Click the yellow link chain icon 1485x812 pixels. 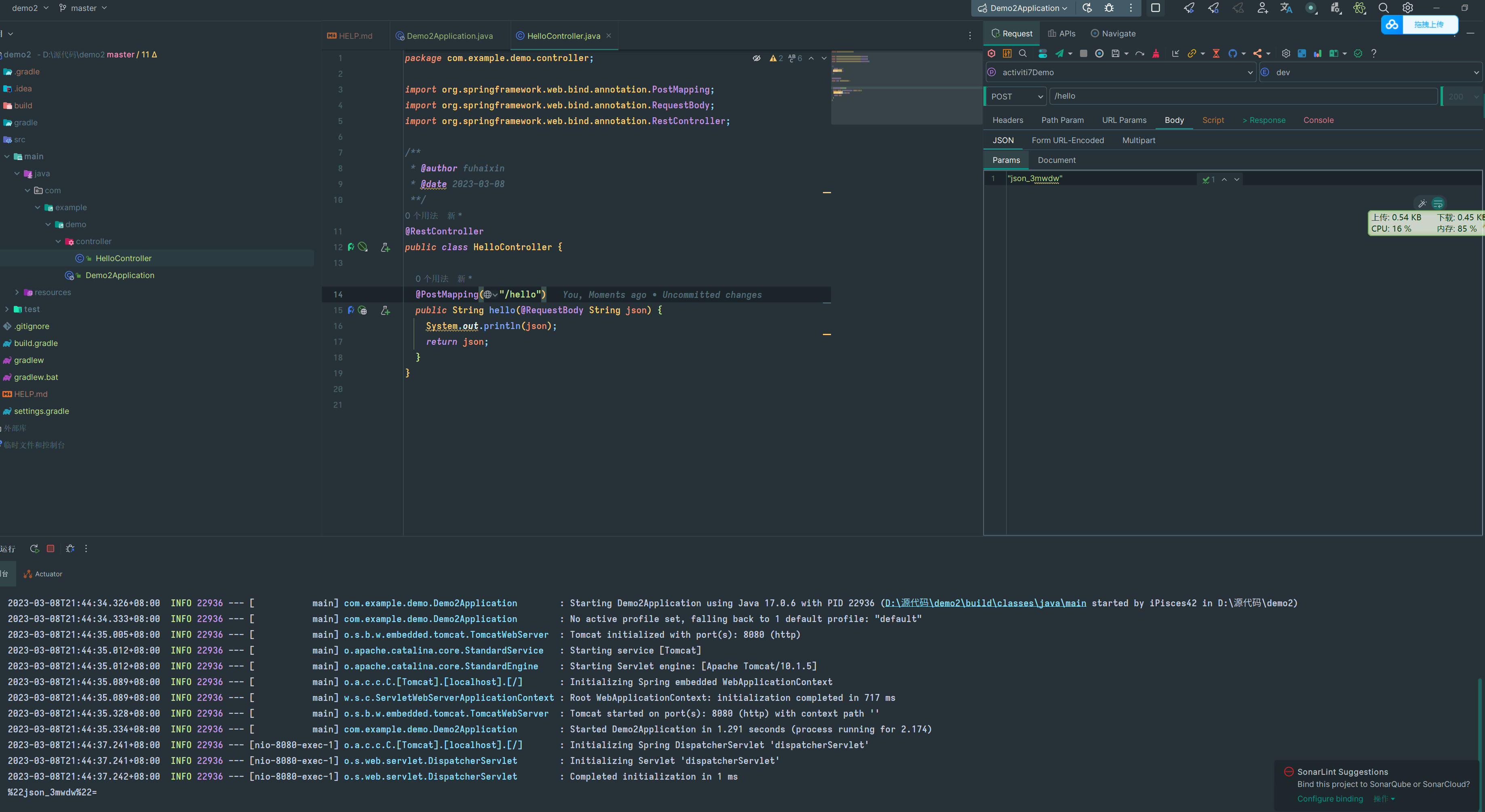[1192, 54]
